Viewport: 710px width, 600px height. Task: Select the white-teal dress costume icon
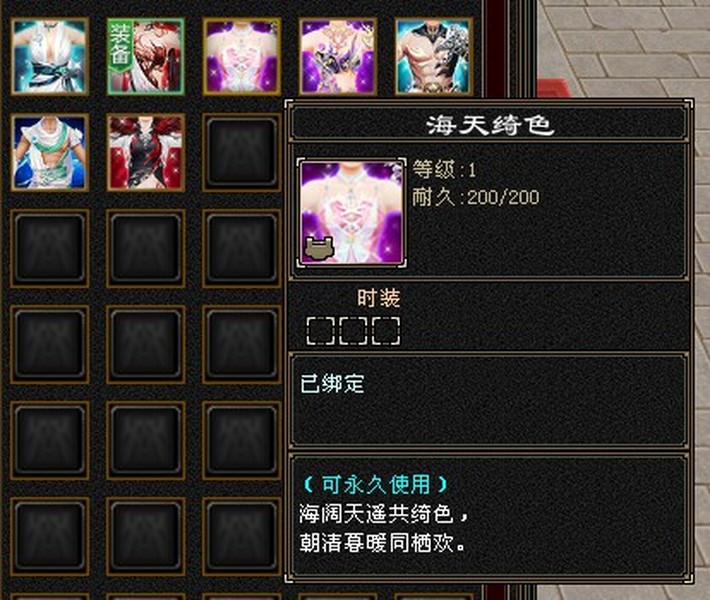(50, 56)
